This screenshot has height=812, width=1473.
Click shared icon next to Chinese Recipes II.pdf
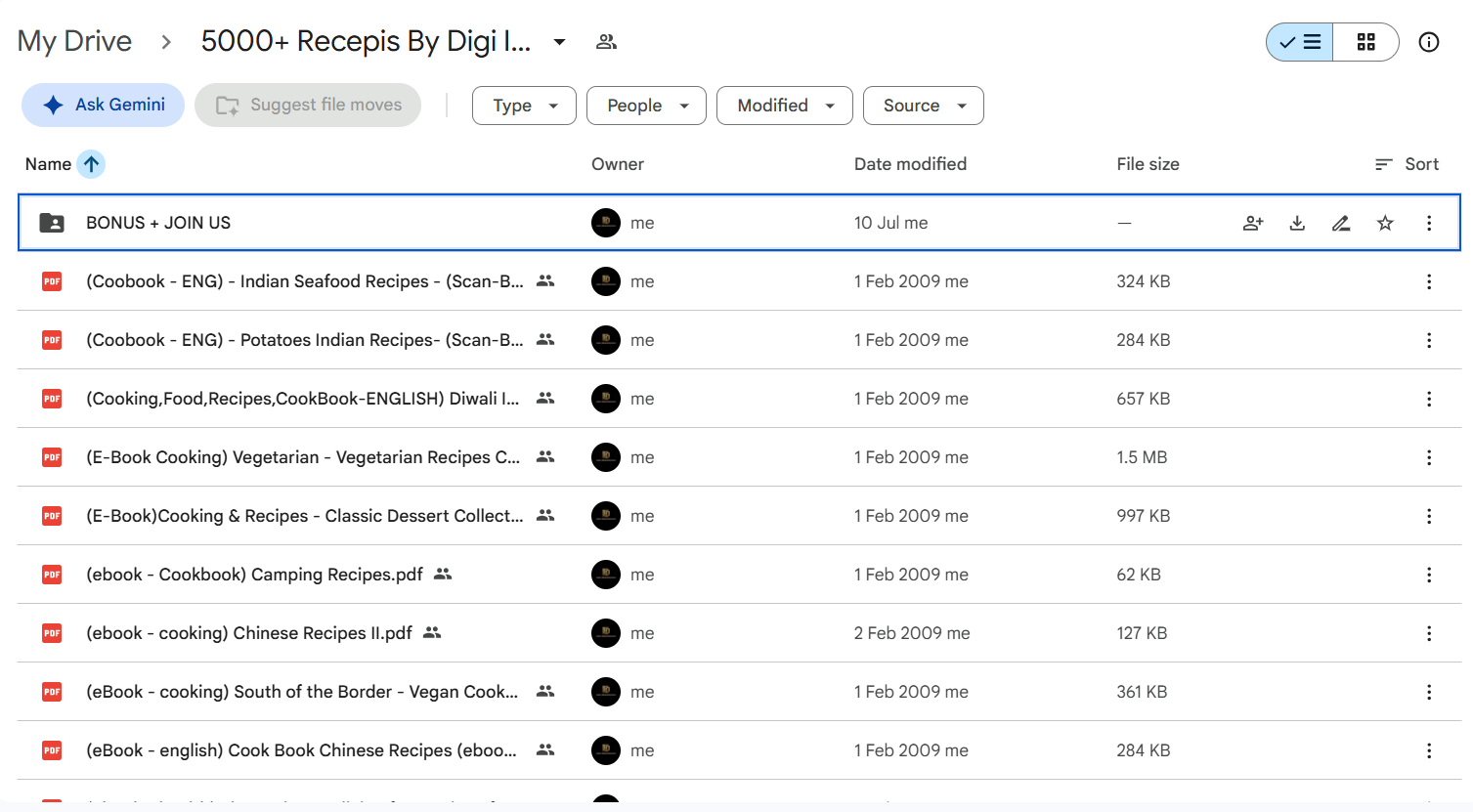(x=432, y=633)
